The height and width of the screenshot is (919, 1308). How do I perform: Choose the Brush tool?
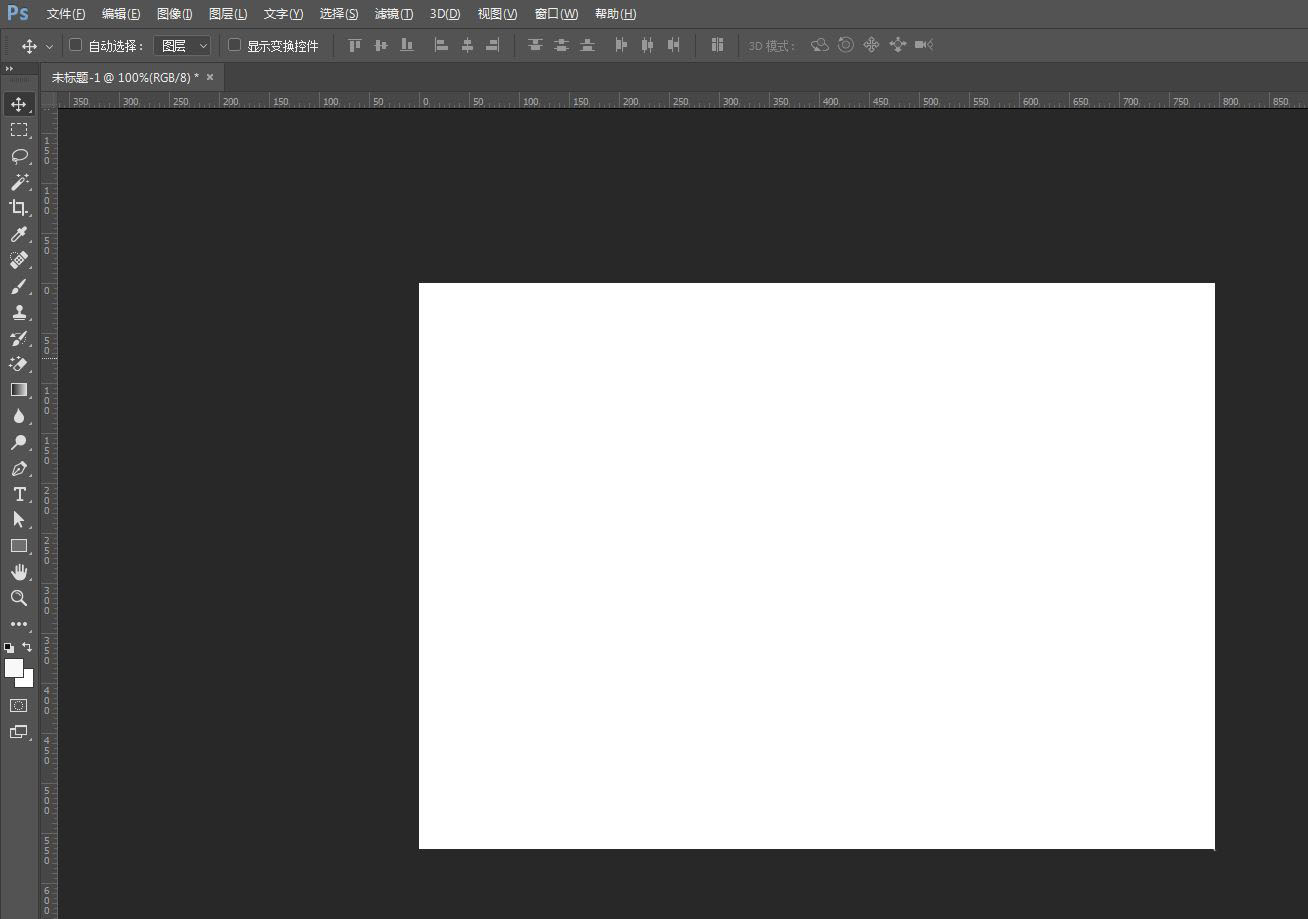18,286
